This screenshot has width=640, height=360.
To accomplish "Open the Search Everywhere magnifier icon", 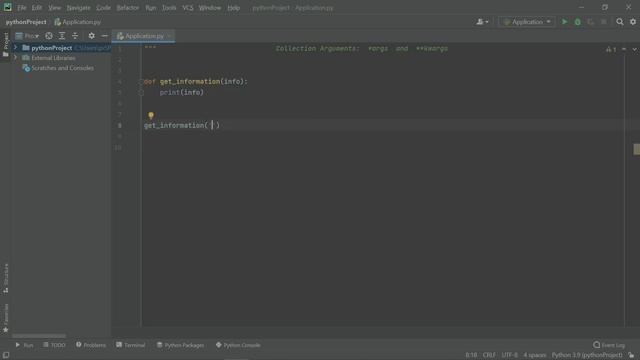I will [x=620, y=22].
